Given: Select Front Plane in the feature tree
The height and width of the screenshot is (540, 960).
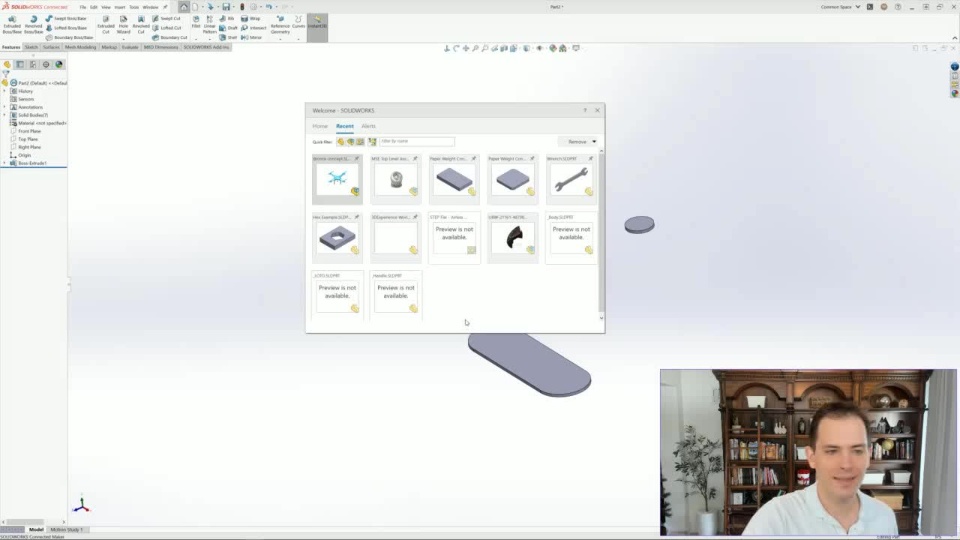Looking at the screenshot, I should [29, 131].
